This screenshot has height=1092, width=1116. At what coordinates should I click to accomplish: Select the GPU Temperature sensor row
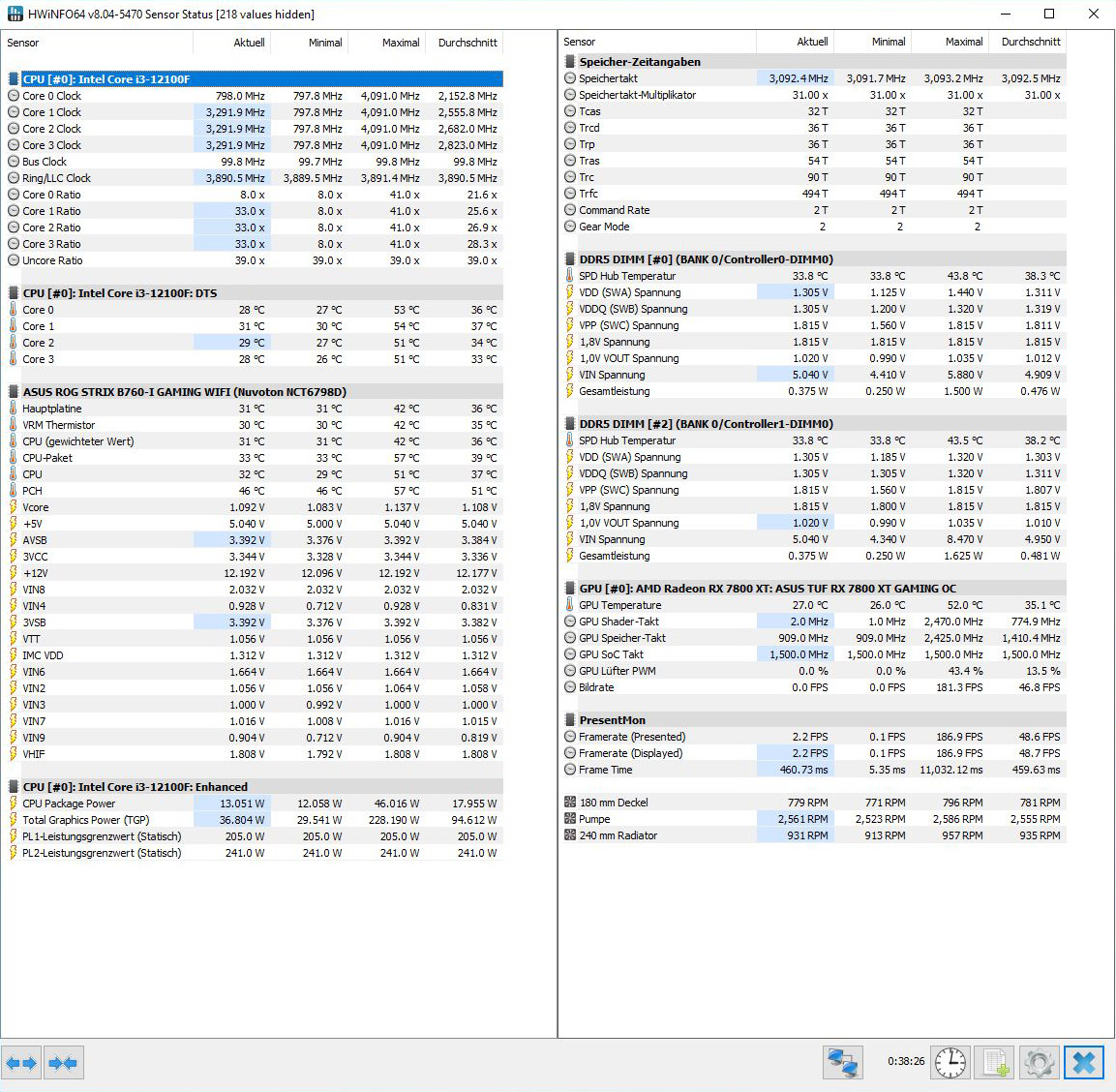click(x=619, y=605)
